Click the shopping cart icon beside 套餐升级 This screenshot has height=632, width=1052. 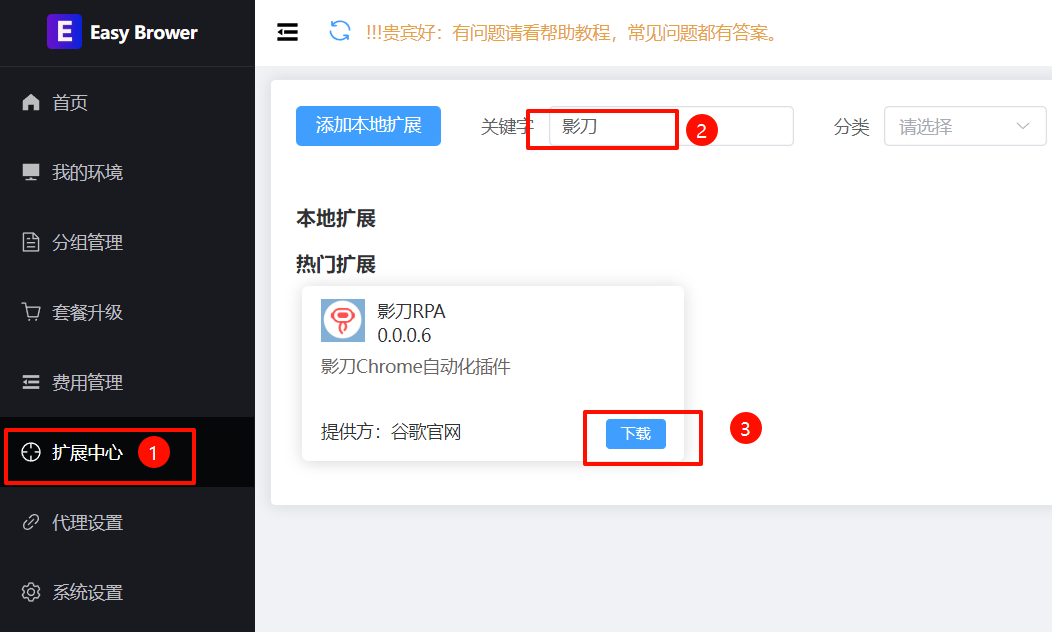(x=31, y=312)
